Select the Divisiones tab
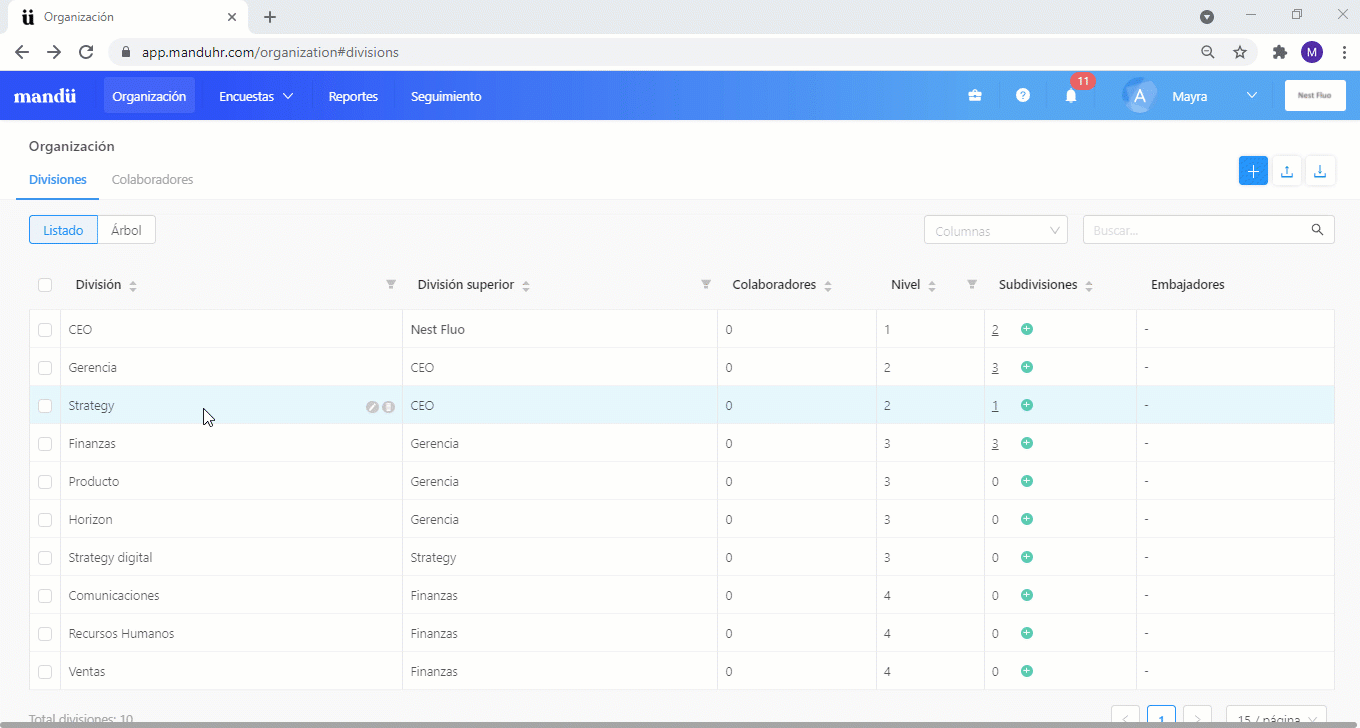1360x728 pixels. pos(58,180)
